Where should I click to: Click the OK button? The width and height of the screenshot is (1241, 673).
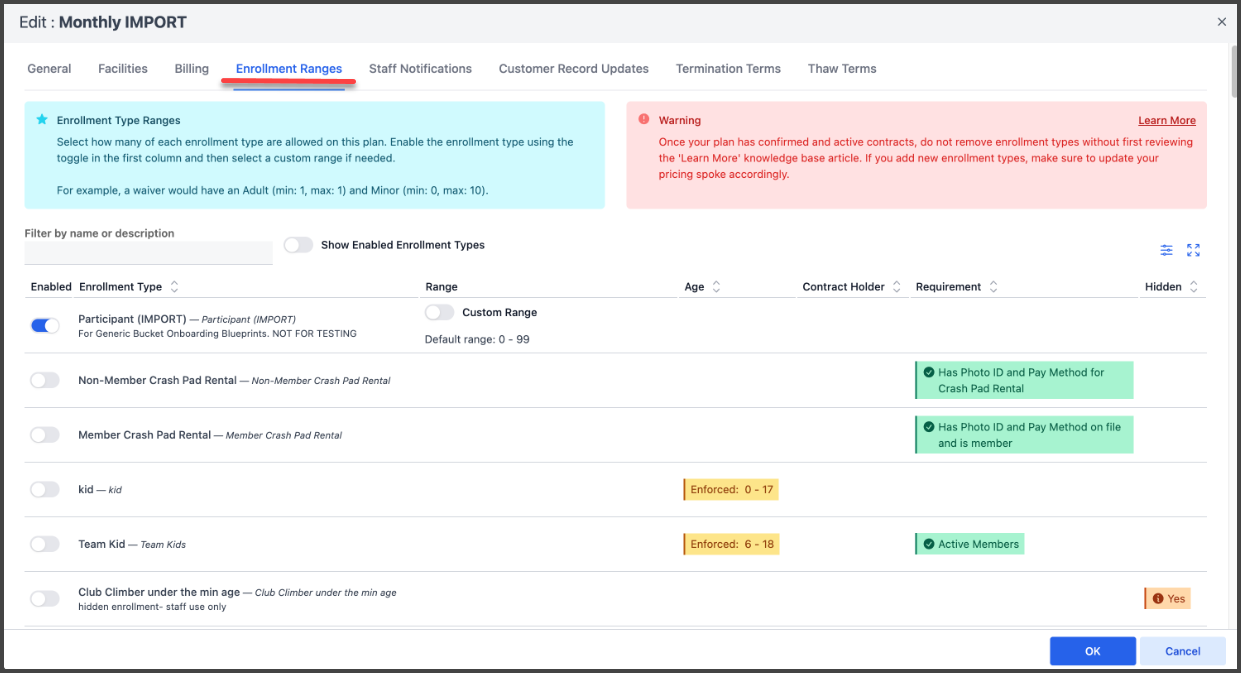(1092, 651)
